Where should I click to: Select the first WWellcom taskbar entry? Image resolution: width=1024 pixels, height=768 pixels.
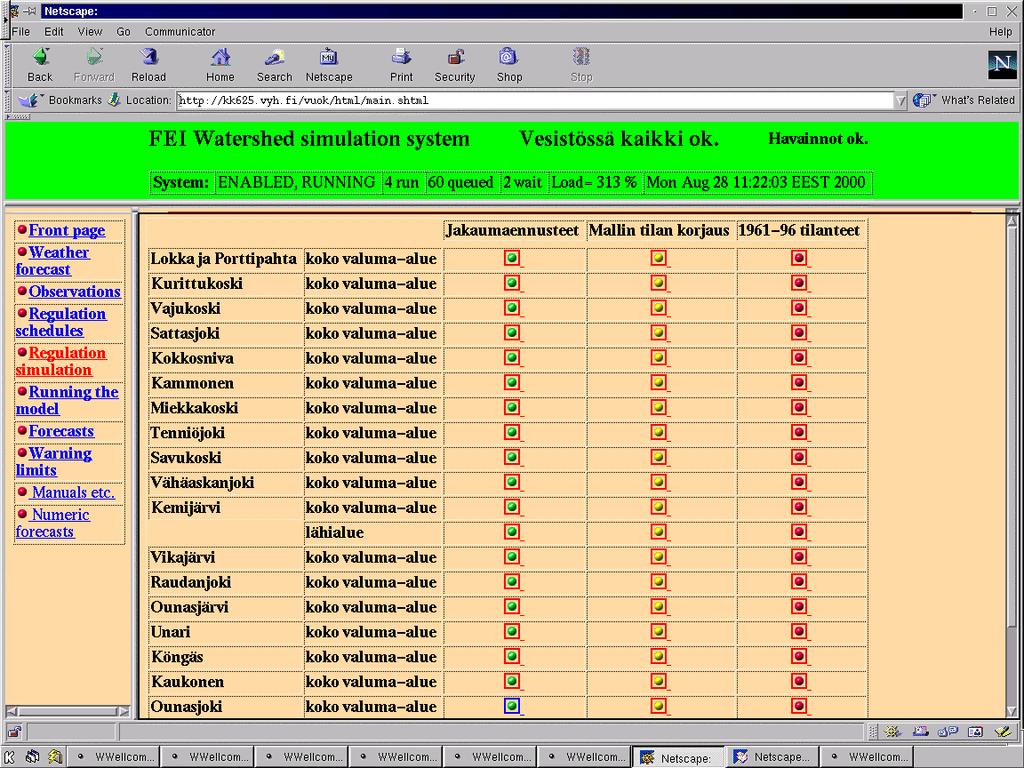click(x=114, y=757)
